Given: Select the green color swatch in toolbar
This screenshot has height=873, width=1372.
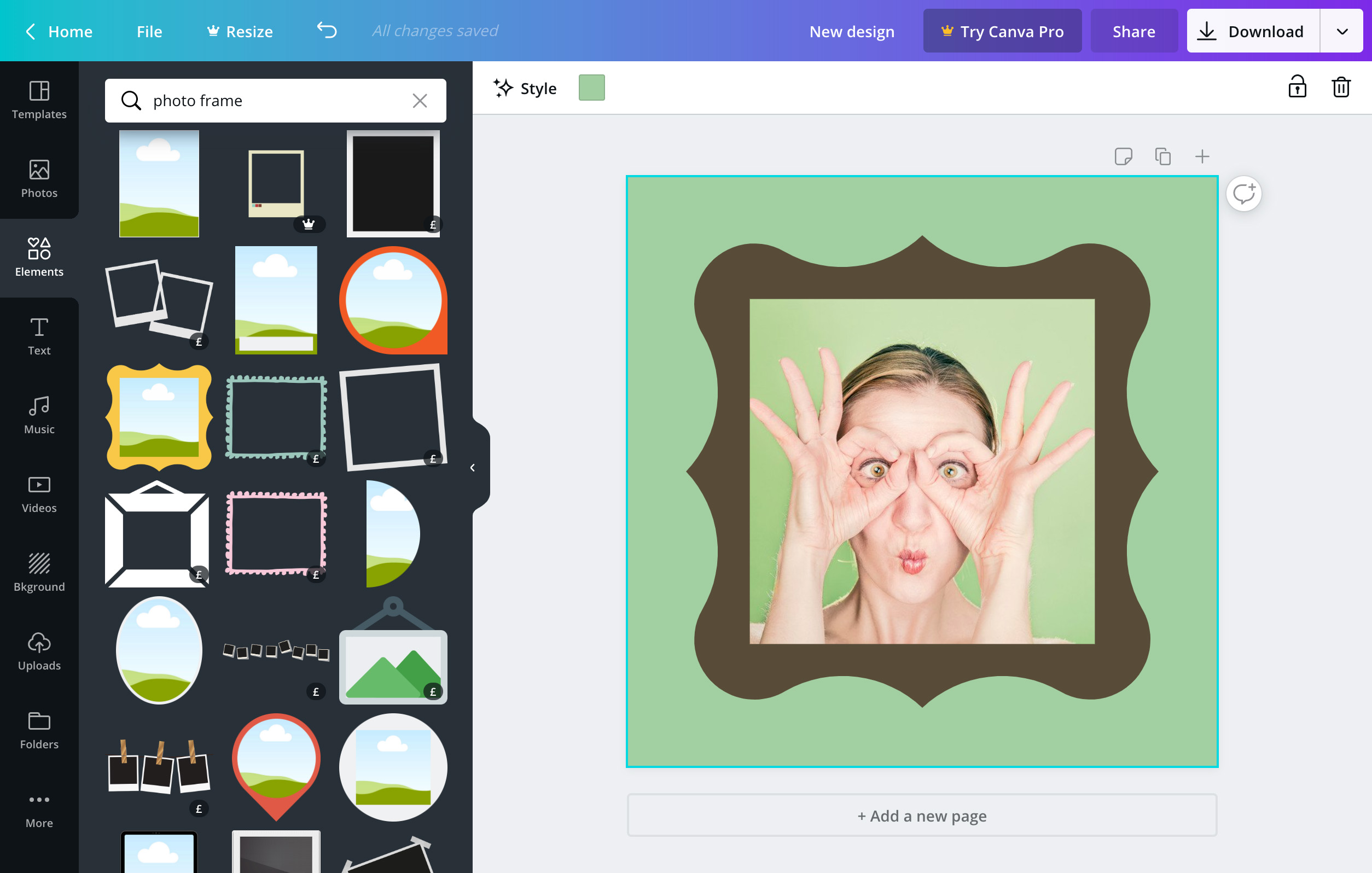Looking at the screenshot, I should point(592,88).
